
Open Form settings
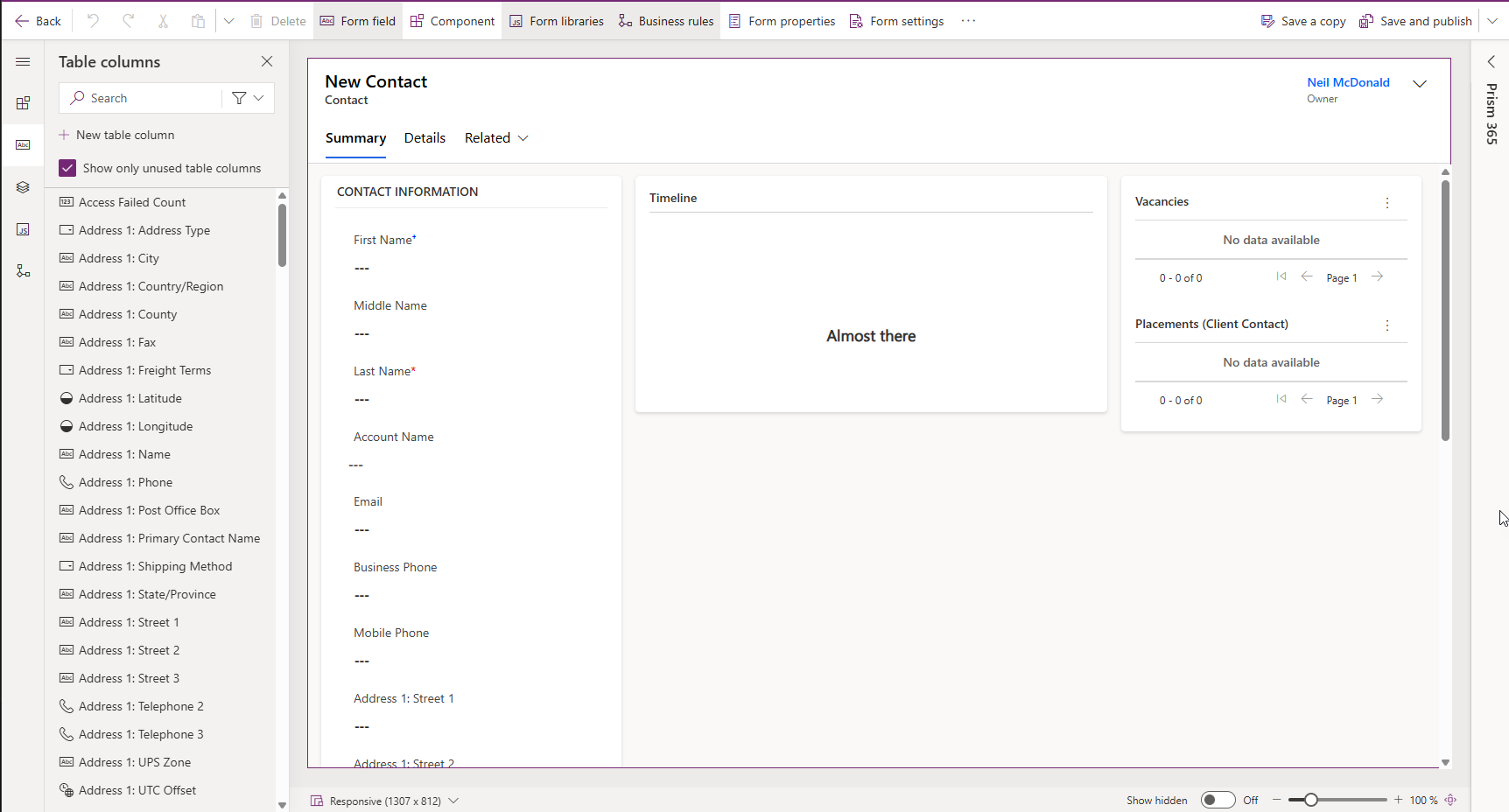[897, 21]
